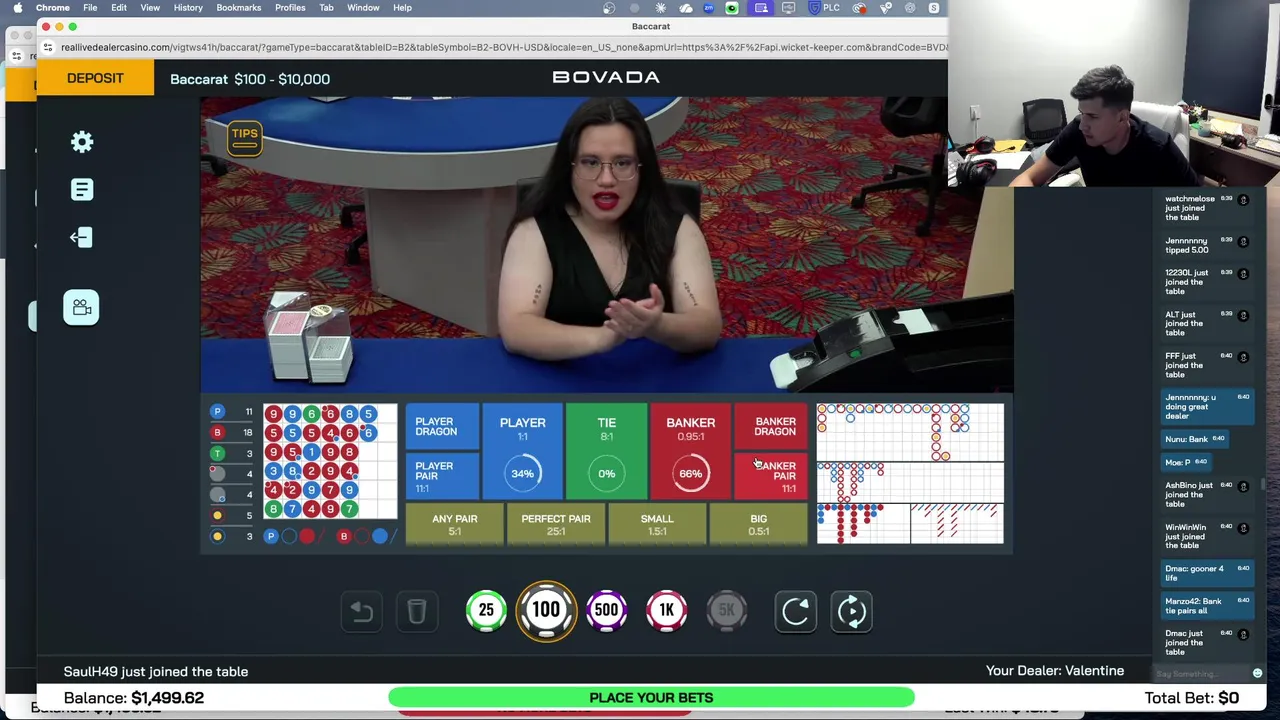Screen dimensions: 1280x720
Task: Click the Baccarat $100 - $10,000 table title
Action: point(250,79)
